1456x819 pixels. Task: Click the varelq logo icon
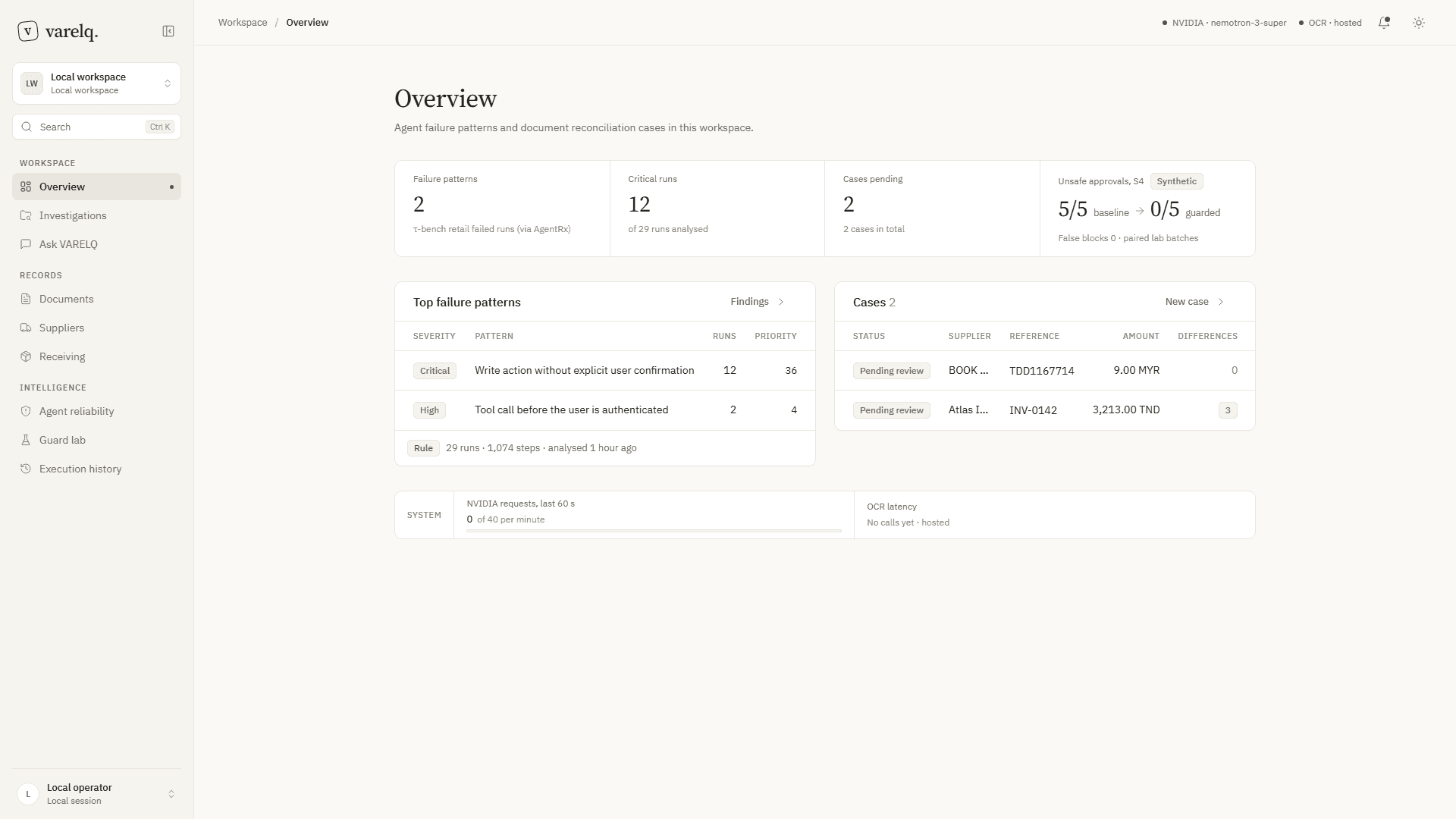click(28, 31)
